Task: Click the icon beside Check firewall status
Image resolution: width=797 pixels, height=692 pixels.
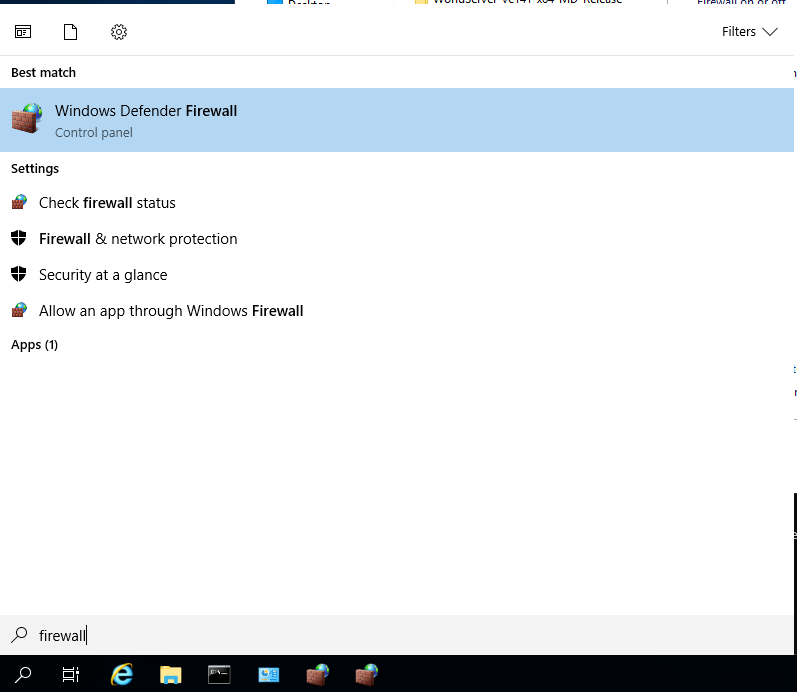Action: (x=19, y=202)
